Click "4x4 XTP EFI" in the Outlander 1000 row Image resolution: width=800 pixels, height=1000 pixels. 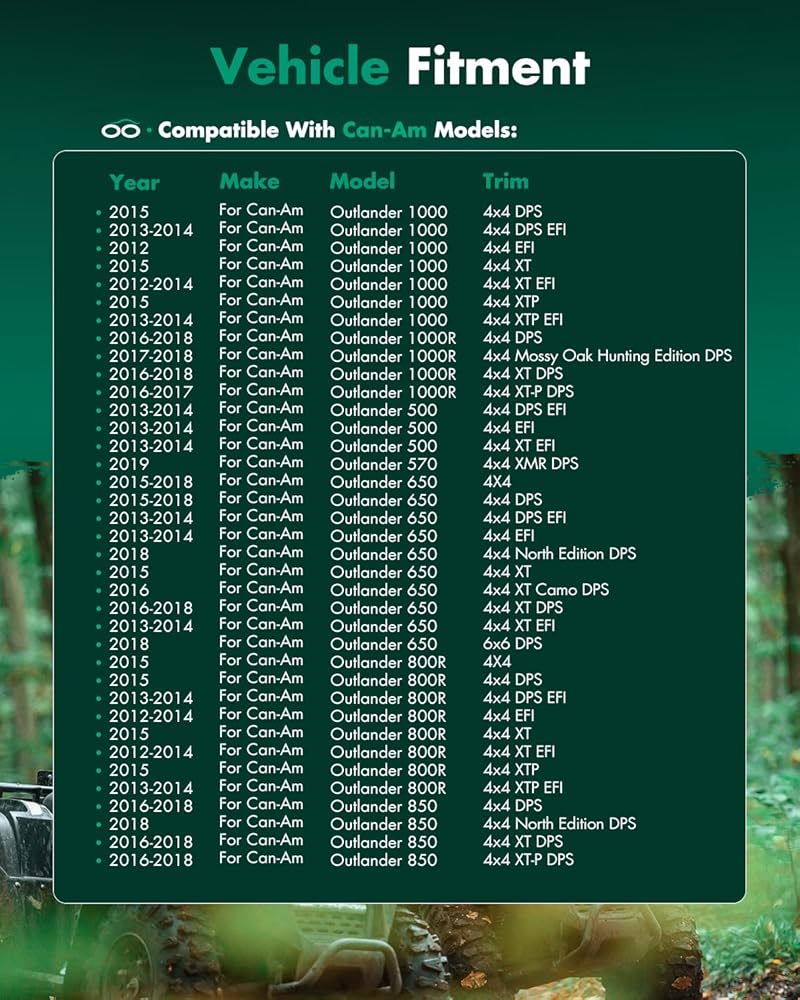click(523, 320)
